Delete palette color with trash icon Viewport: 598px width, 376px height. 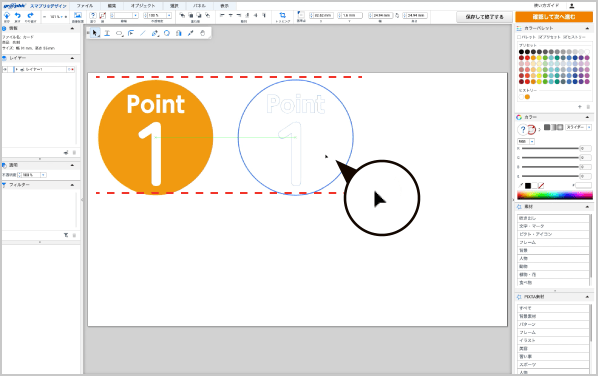click(588, 107)
